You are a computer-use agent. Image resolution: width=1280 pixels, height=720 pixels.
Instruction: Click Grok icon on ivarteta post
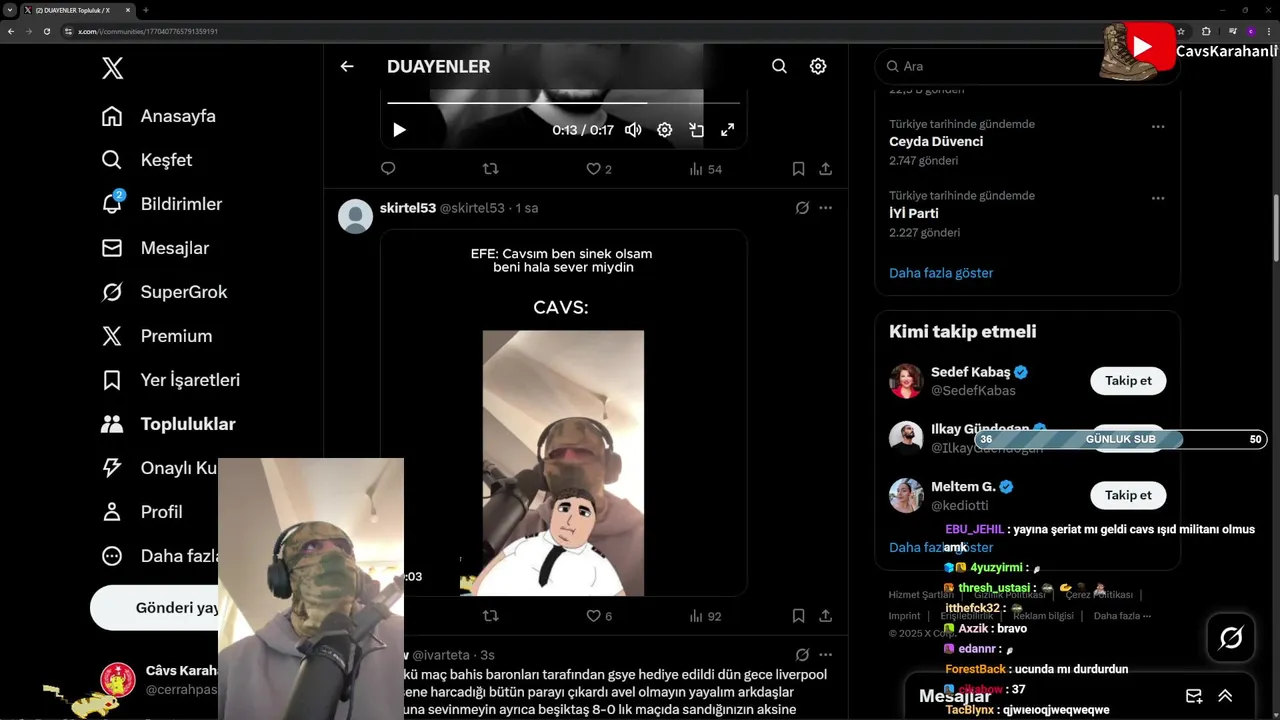pos(802,655)
